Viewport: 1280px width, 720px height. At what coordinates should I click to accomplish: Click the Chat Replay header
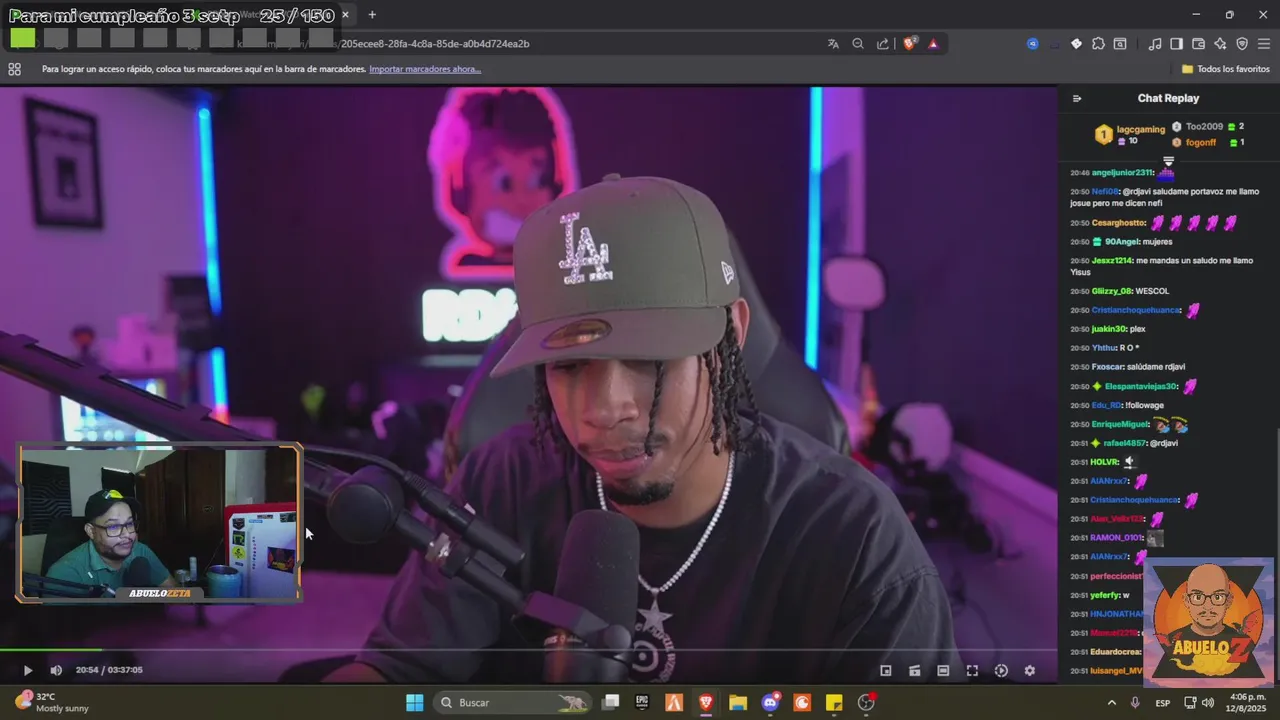[x=1168, y=98]
